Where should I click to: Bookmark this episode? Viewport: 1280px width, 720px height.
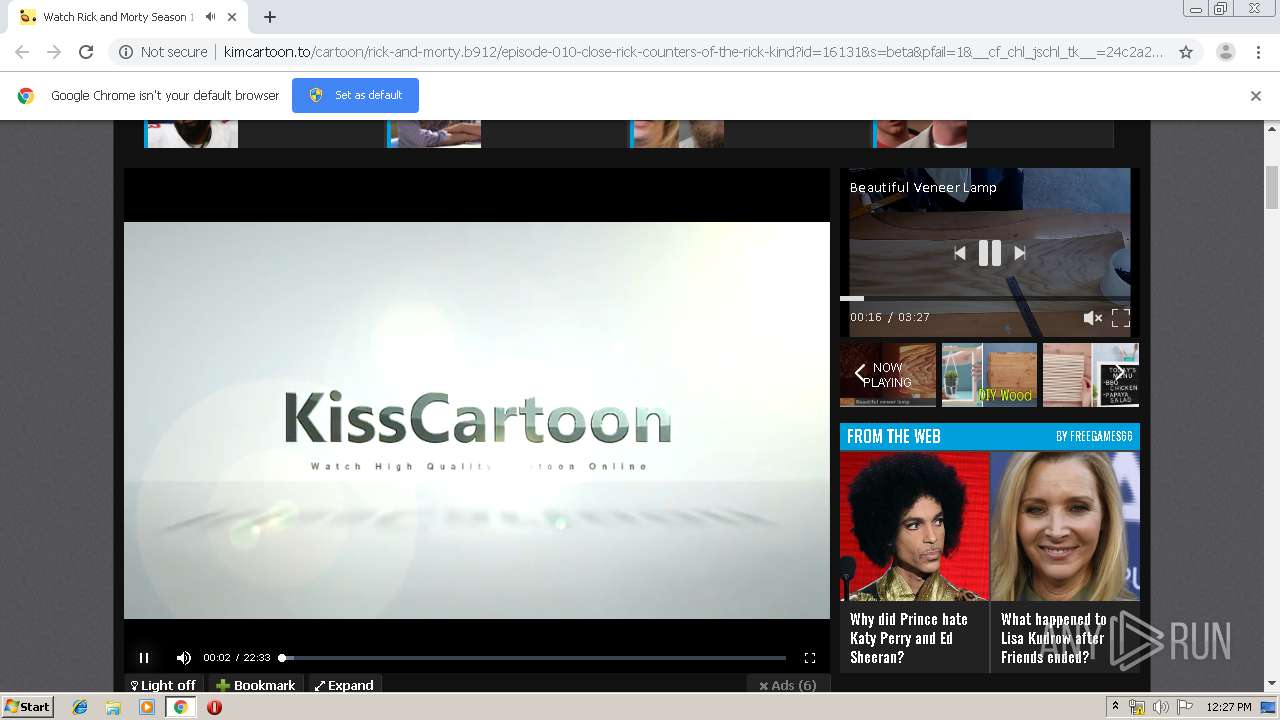(x=256, y=685)
